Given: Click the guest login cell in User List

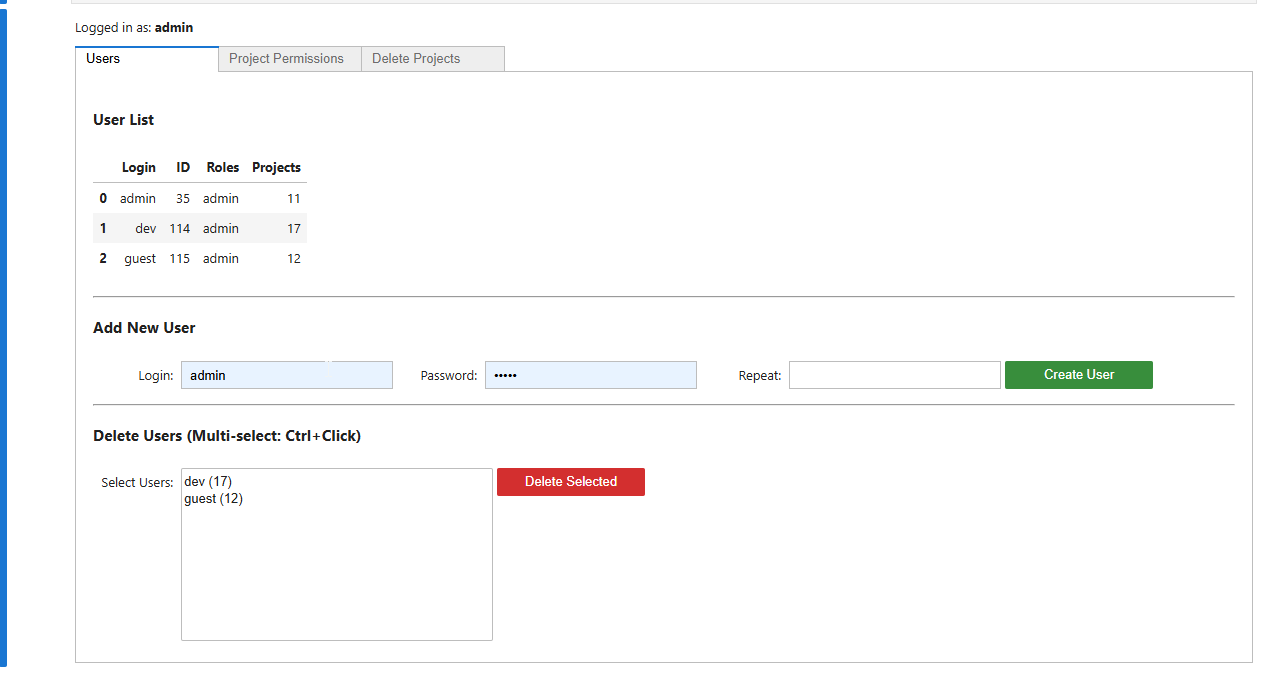Looking at the screenshot, I should (140, 259).
